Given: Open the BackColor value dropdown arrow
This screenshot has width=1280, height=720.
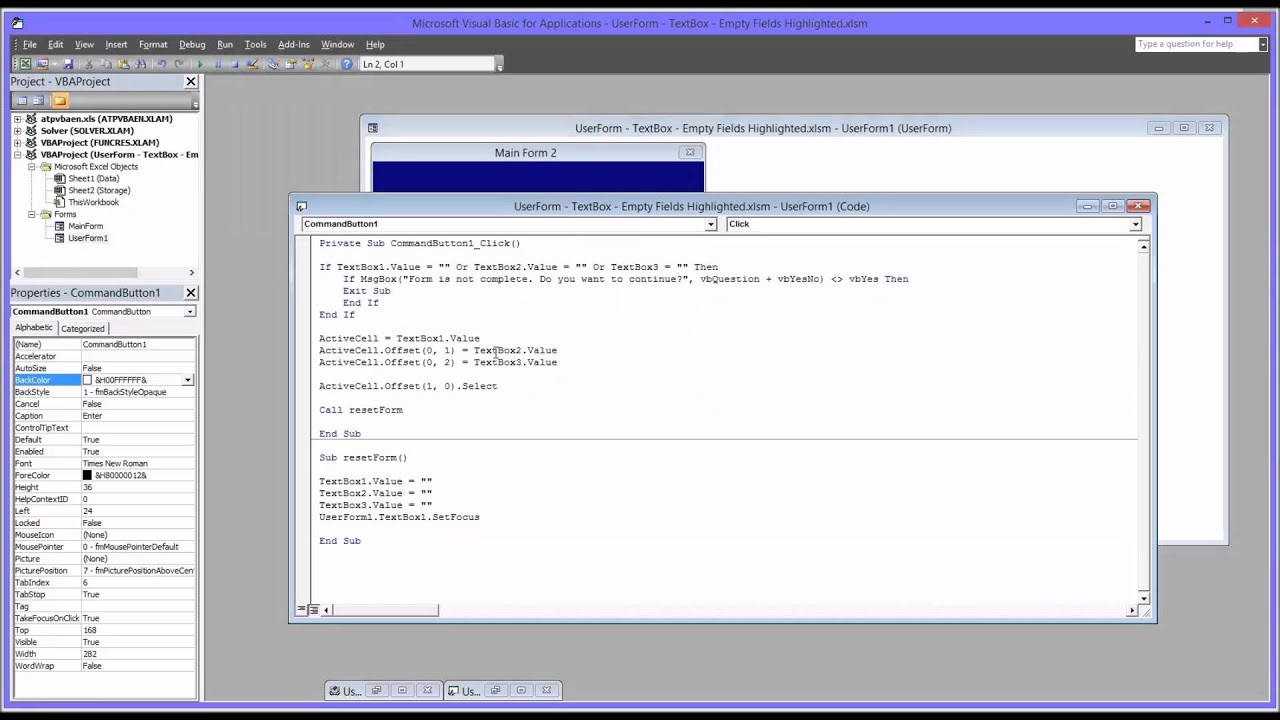Looking at the screenshot, I should (x=188, y=380).
